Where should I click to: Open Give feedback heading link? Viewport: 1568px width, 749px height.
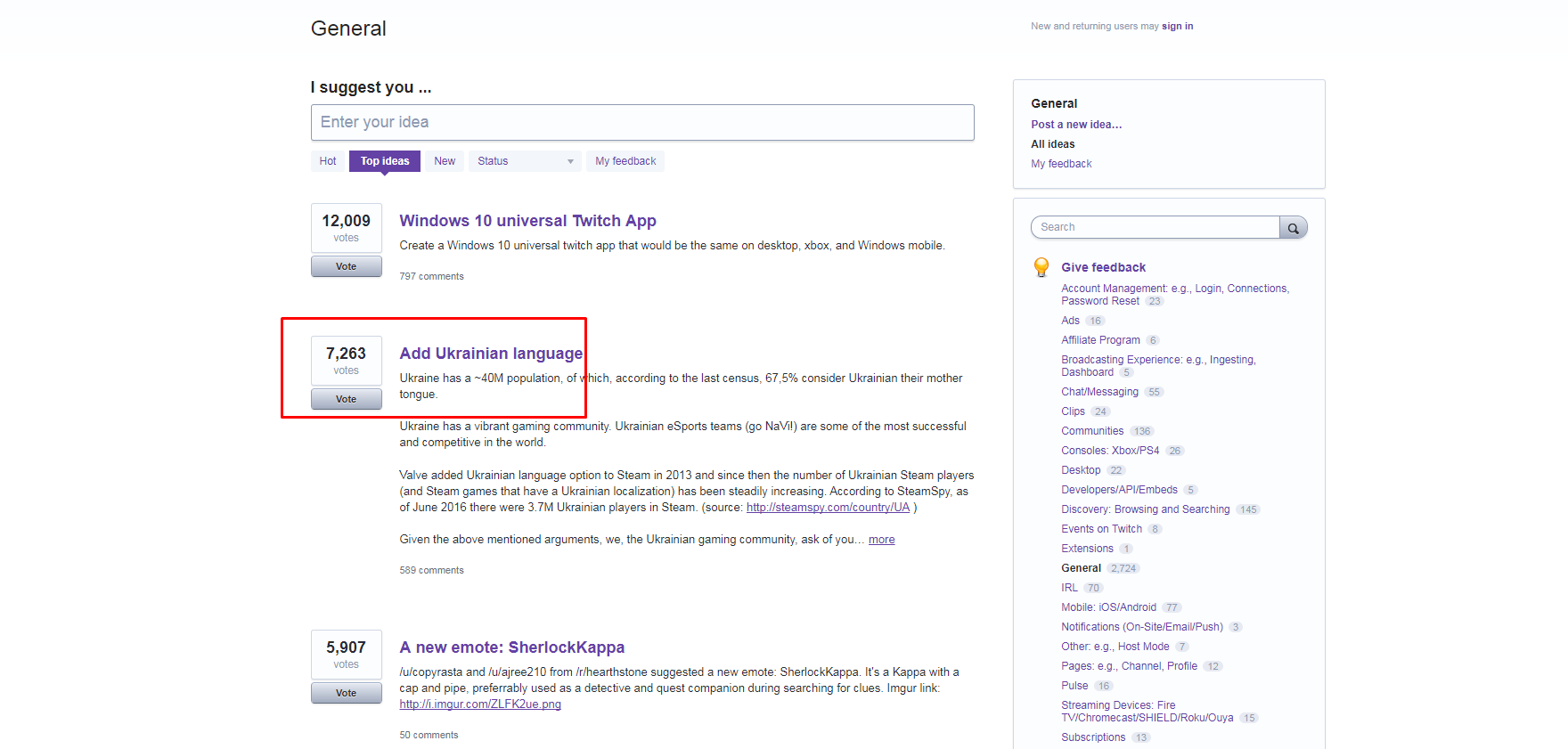tap(1103, 267)
